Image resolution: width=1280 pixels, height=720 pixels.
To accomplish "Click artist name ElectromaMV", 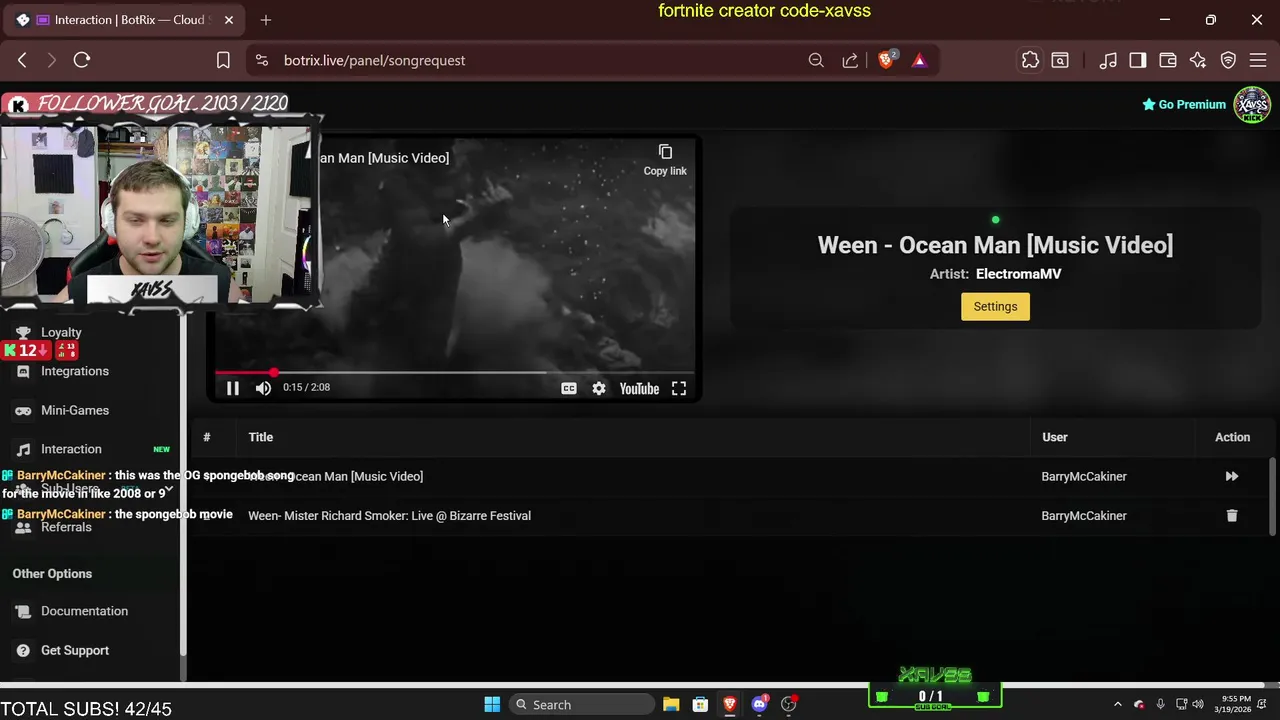I will [x=1018, y=274].
